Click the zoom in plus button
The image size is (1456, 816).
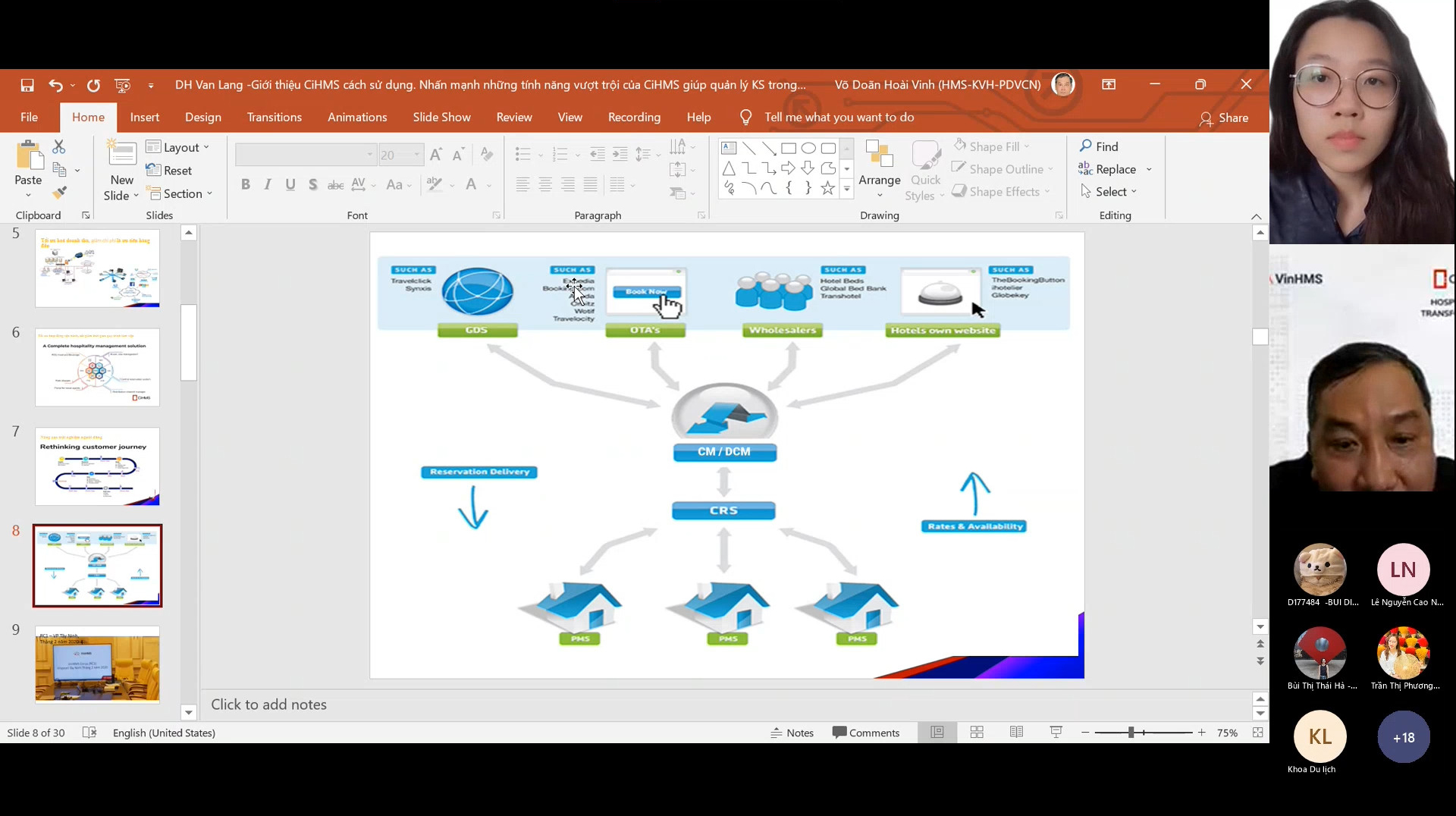(x=1201, y=733)
